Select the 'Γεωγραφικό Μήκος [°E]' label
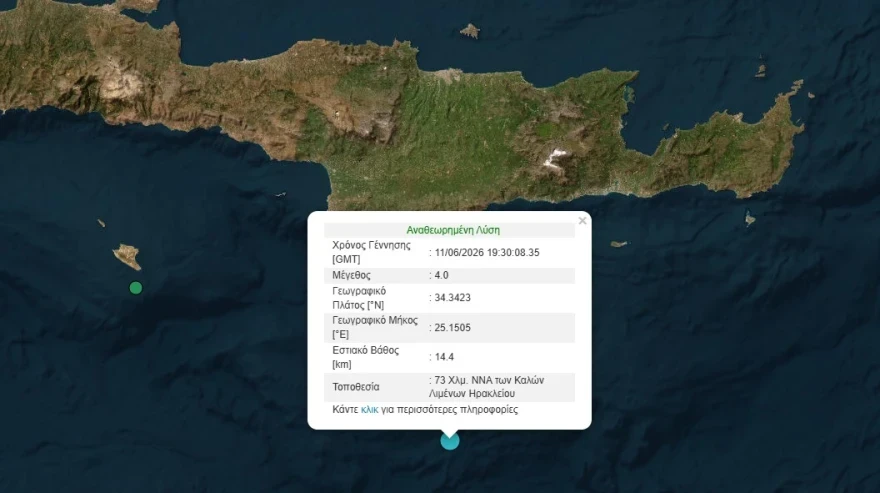The height and width of the screenshot is (493, 880). click(375, 327)
